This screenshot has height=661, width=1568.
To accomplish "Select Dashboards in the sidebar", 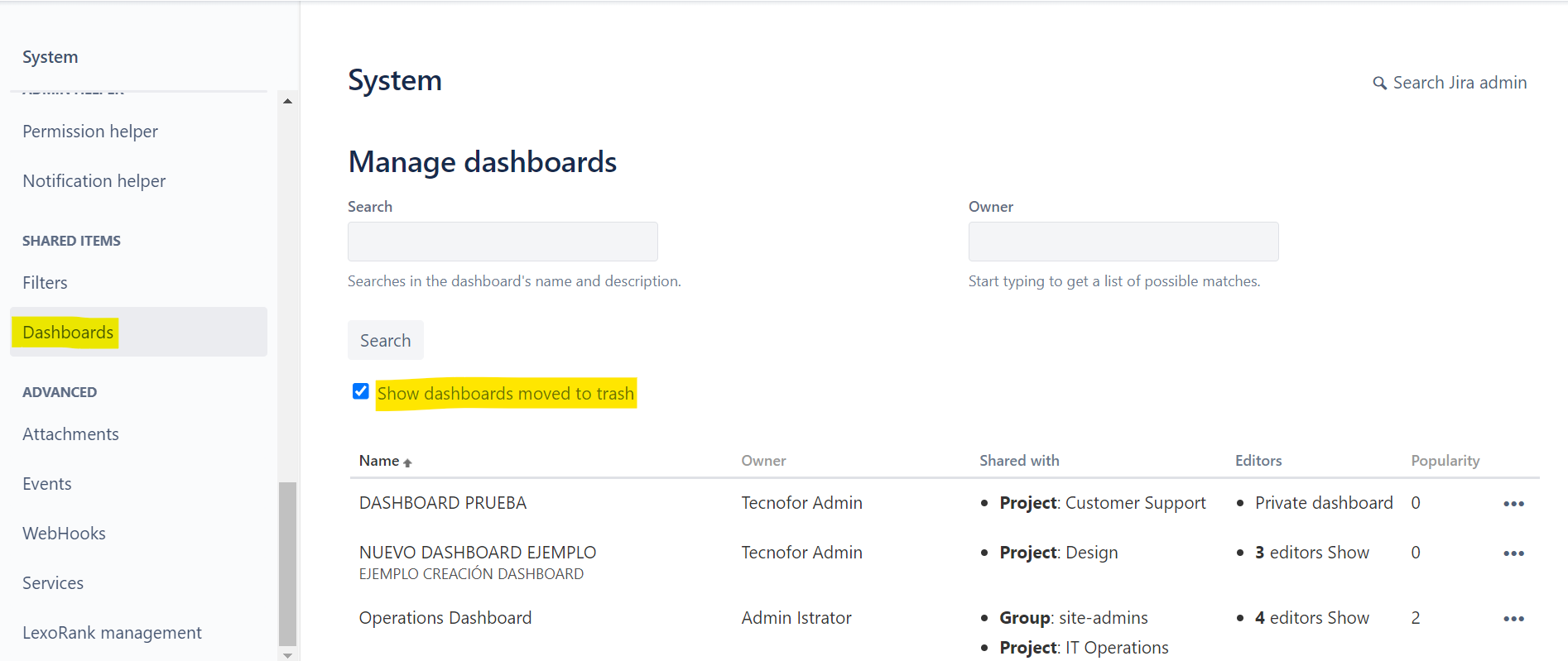I will [x=138, y=332].
